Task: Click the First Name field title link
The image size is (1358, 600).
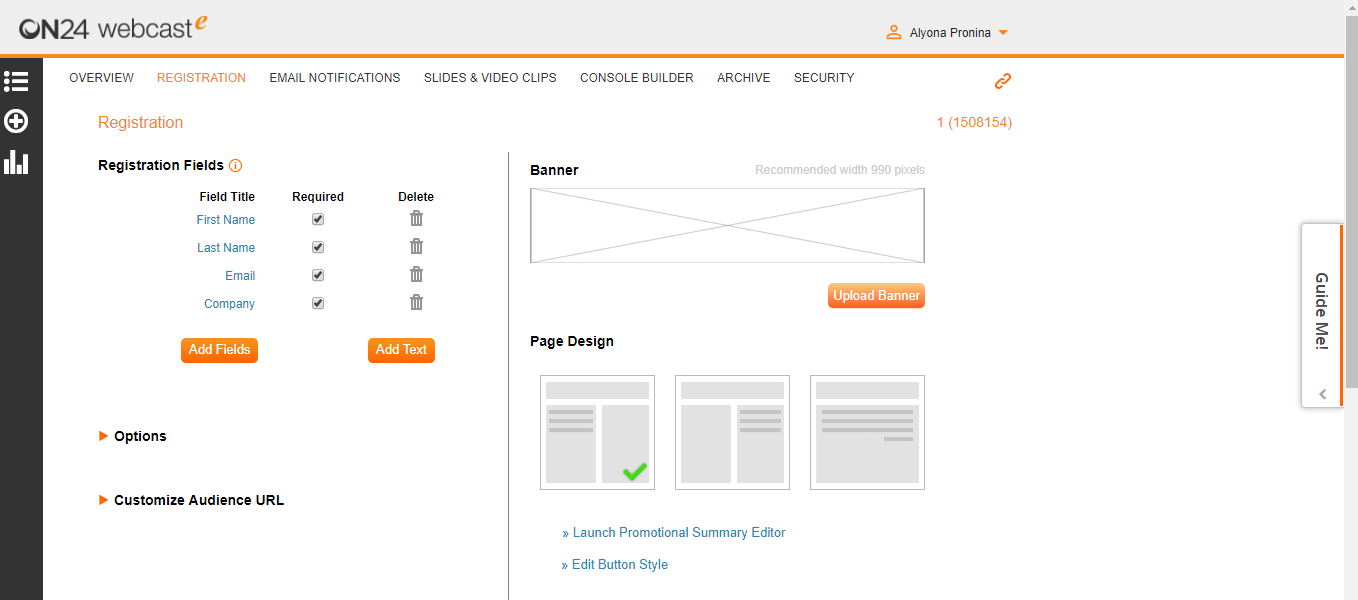Action: pyautogui.click(x=226, y=220)
